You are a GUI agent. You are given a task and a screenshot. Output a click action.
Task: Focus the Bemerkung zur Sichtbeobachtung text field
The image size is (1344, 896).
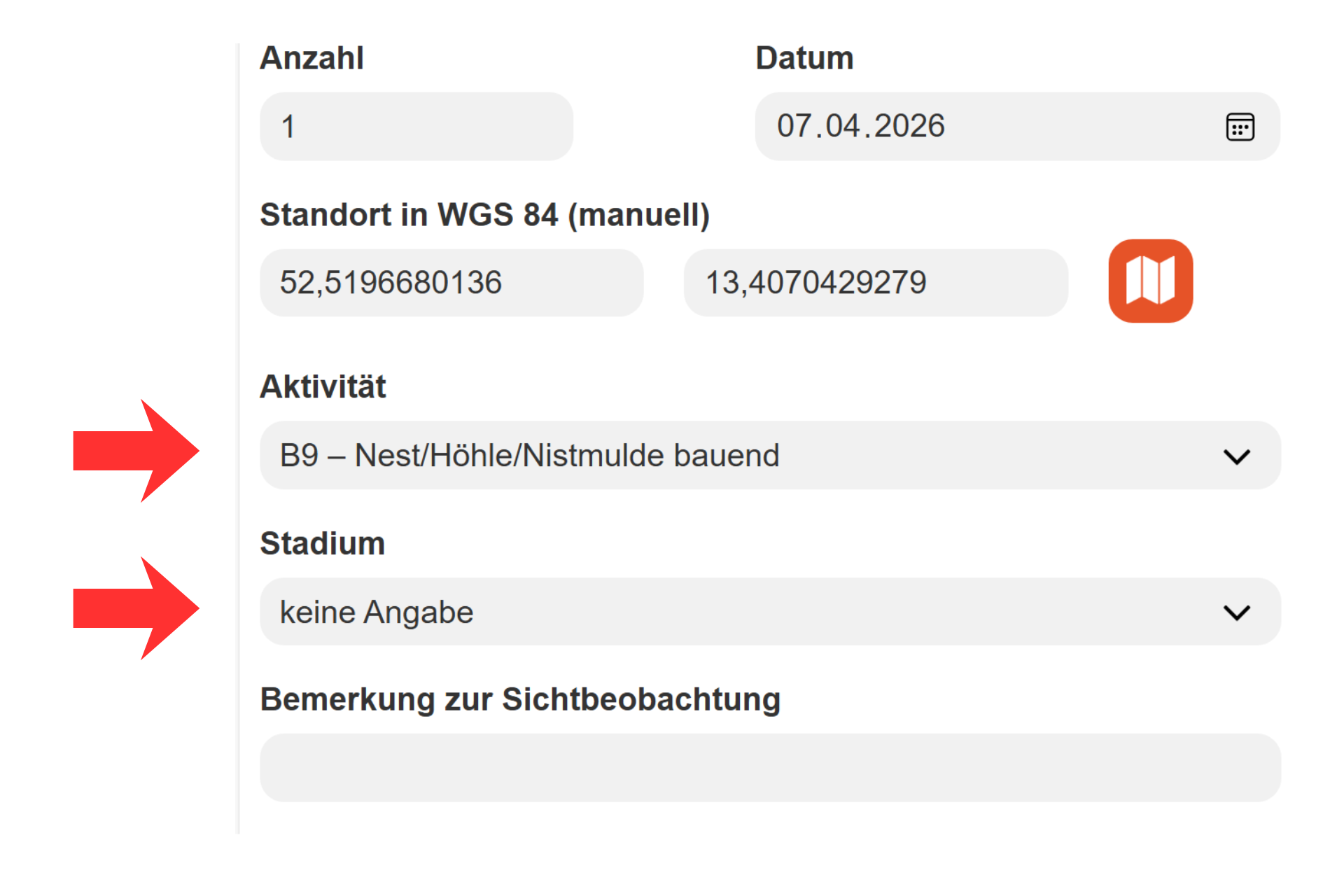pos(770,768)
